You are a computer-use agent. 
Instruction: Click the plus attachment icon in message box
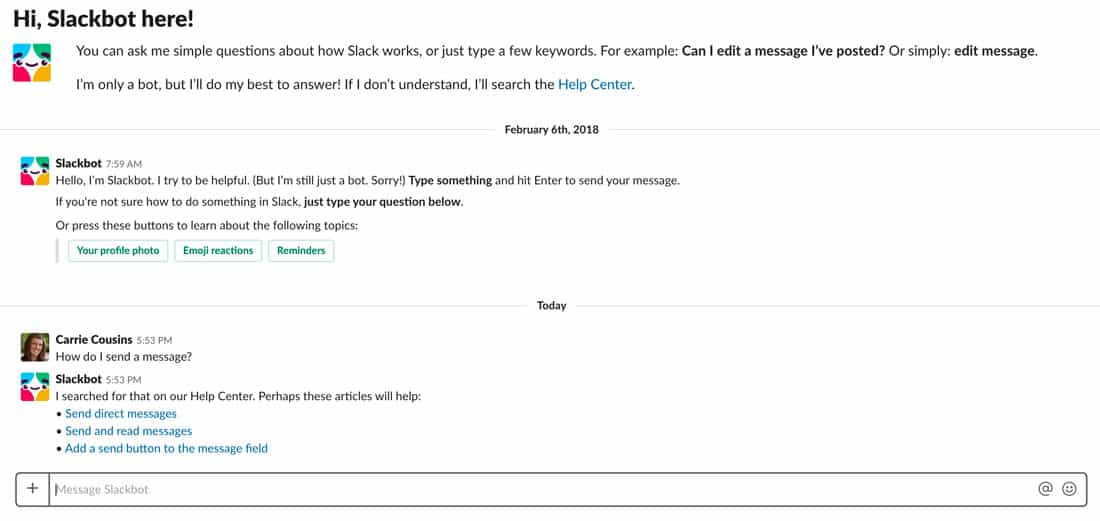(x=32, y=489)
